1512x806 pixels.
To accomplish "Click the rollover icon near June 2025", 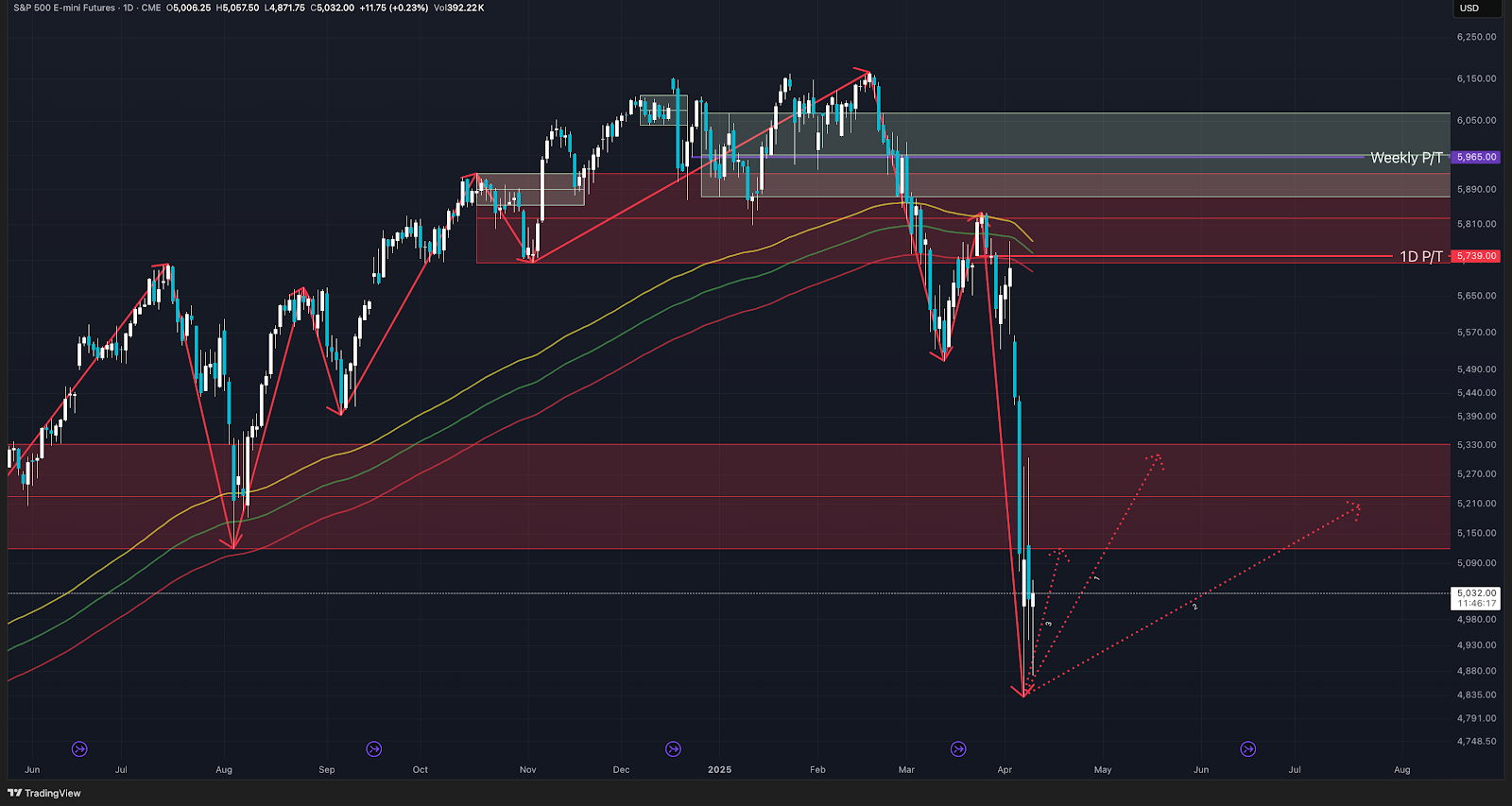I will pyautogui.click(x=1248, y=749).
